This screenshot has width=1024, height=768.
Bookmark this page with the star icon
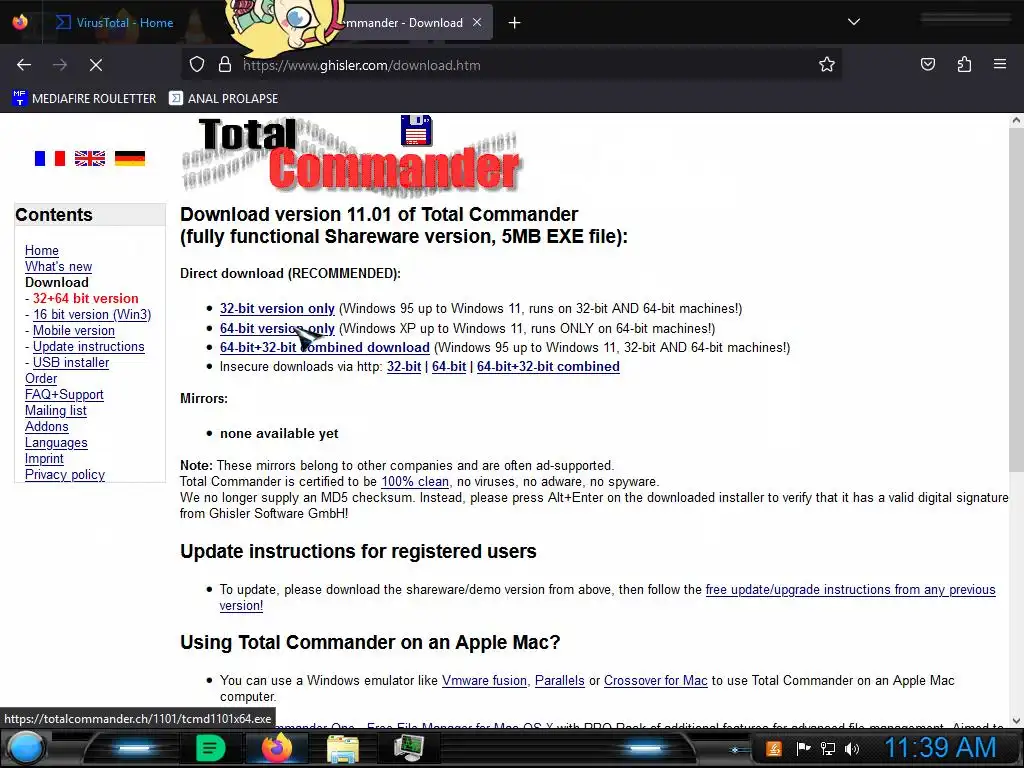[x=827, y=65]
